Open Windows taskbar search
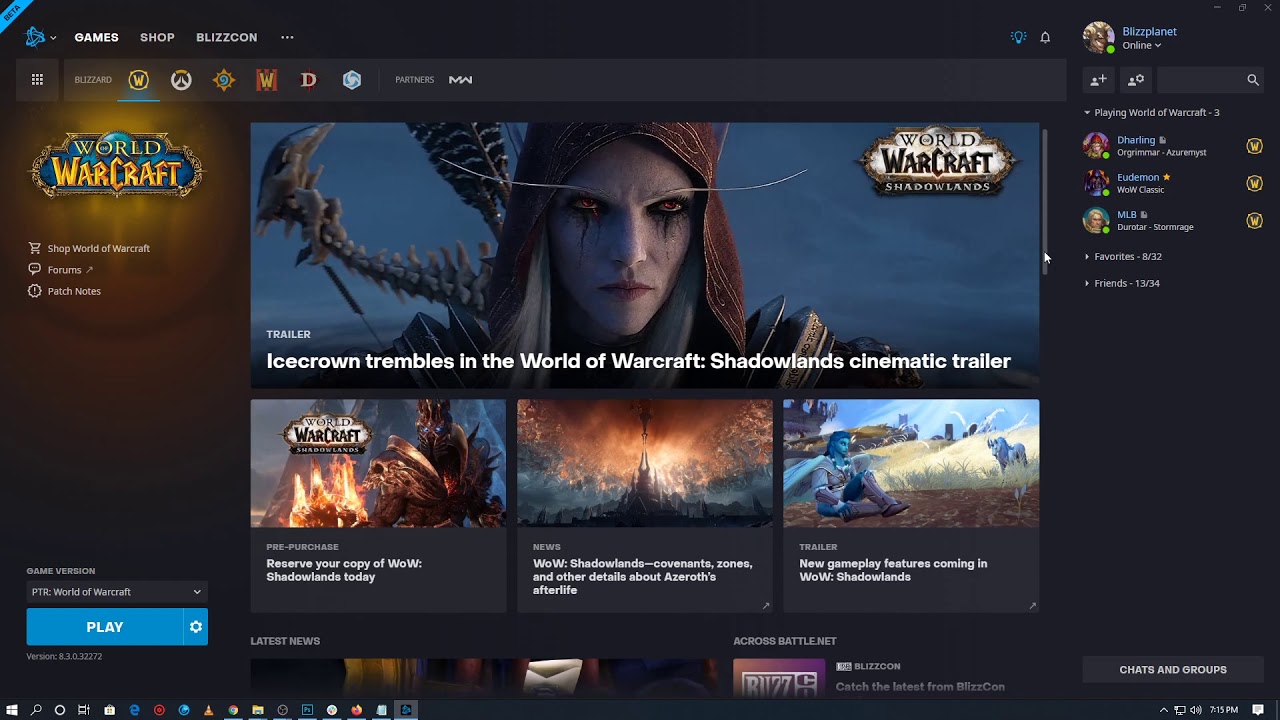Viewport: 1280px width, 720px height. pos(36,710)
